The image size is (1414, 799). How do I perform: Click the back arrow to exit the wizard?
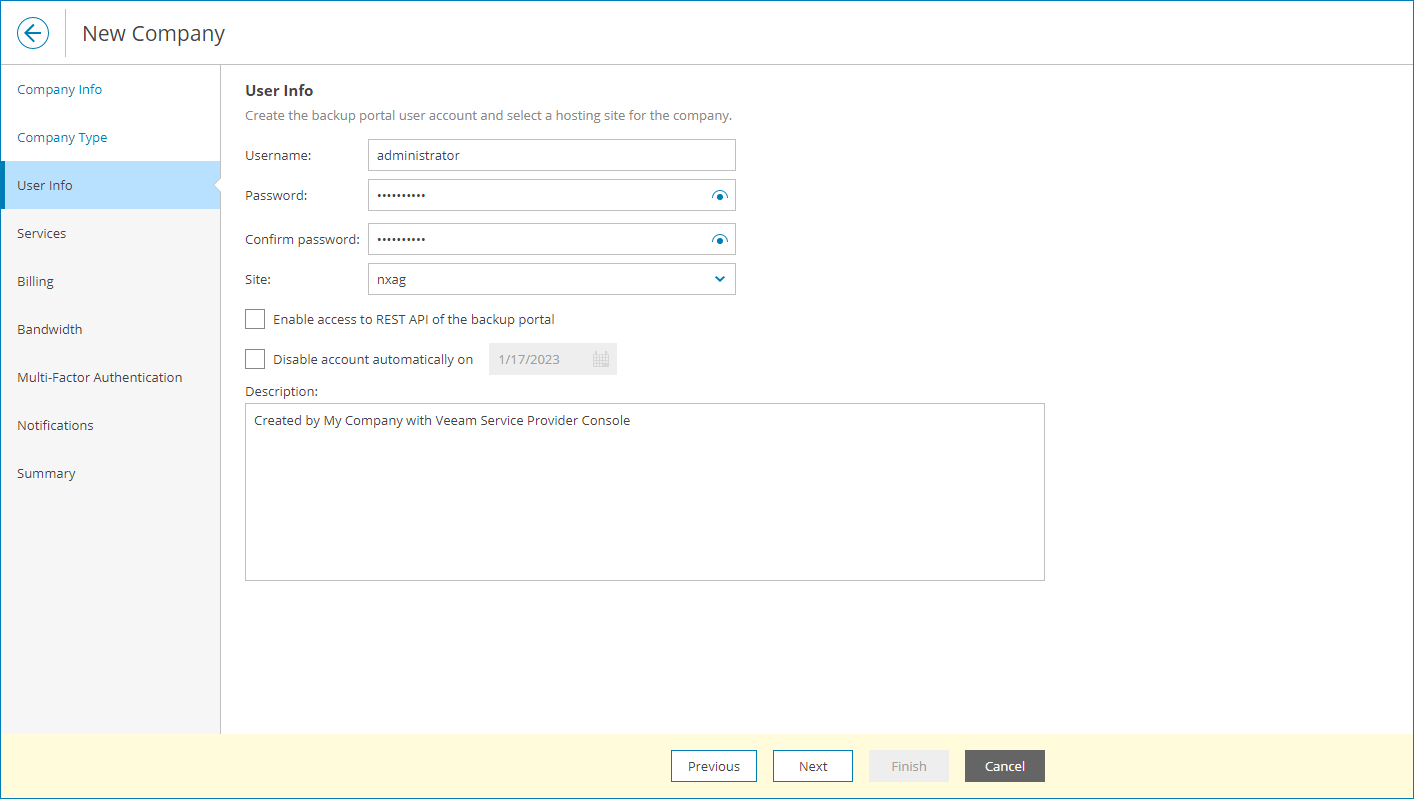click(x=33, y=32)
